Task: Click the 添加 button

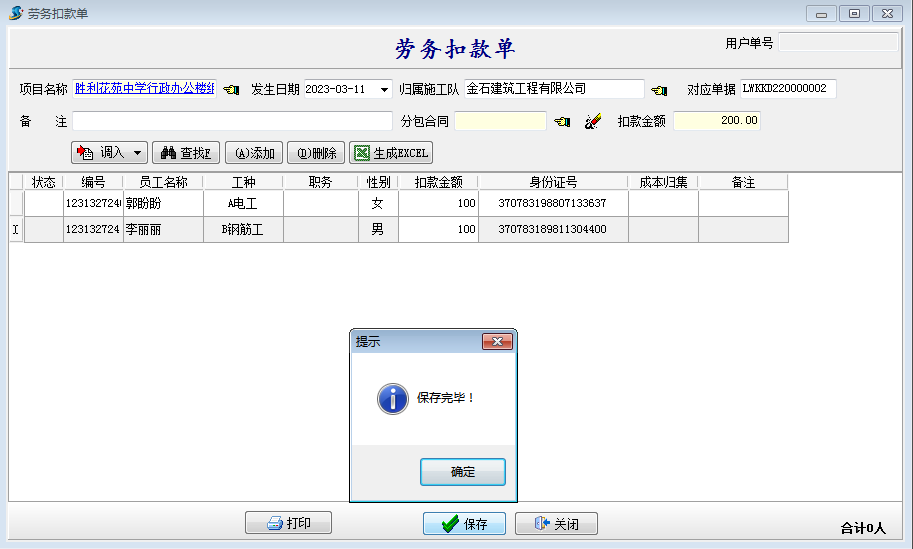Action: click(x=254, y=153)
